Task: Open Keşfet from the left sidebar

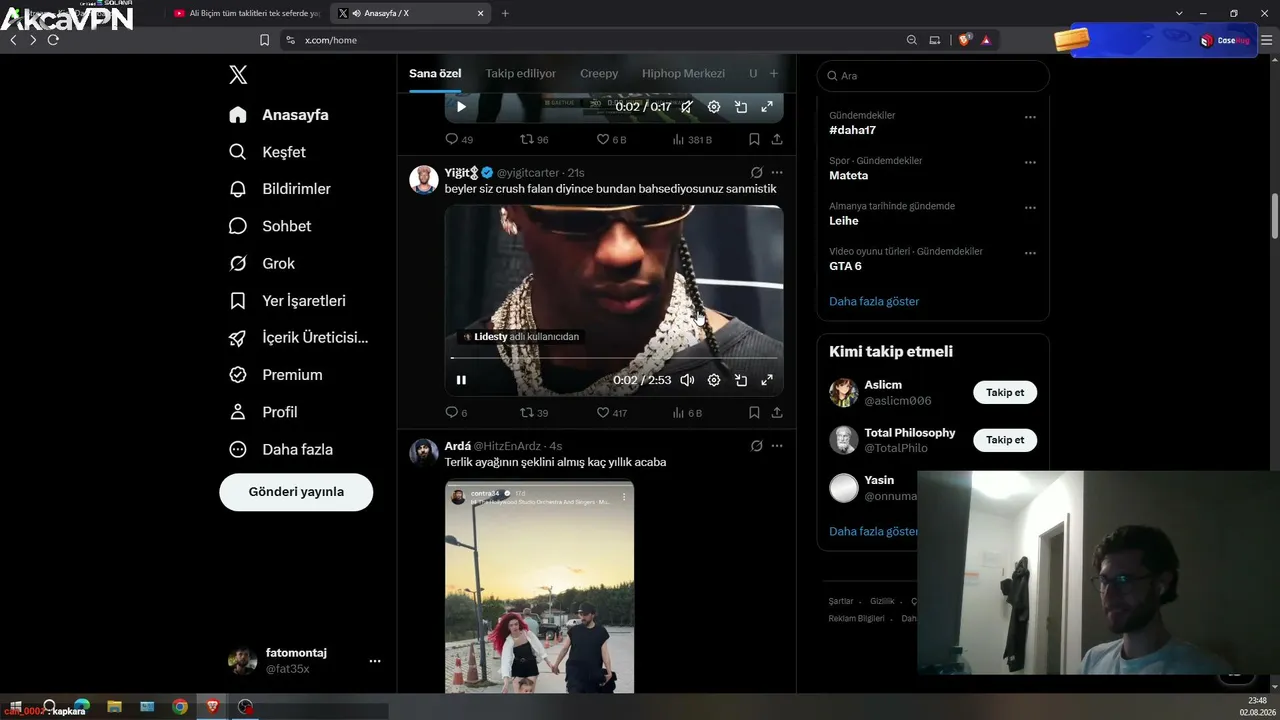Action: click(268, 152)
